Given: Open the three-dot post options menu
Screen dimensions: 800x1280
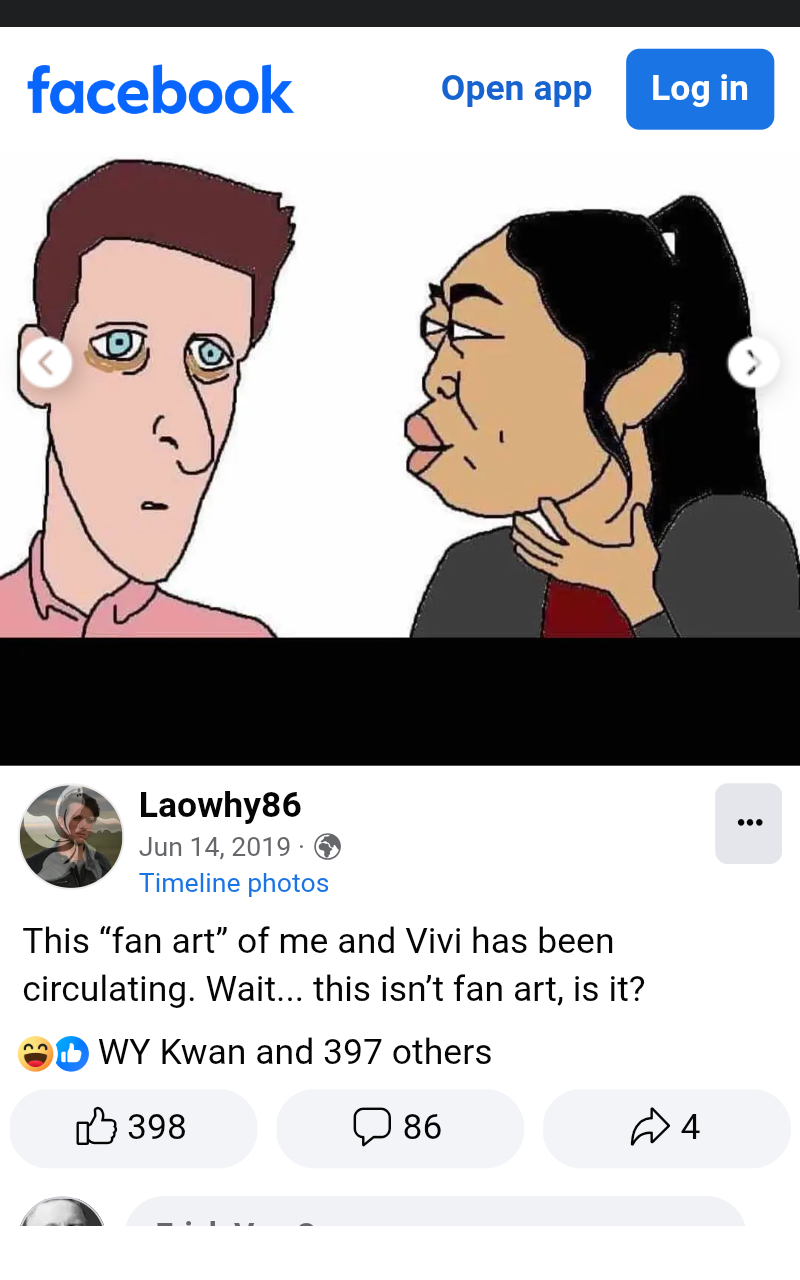Looking at the screenshot, I should click(x=749, y=823).
